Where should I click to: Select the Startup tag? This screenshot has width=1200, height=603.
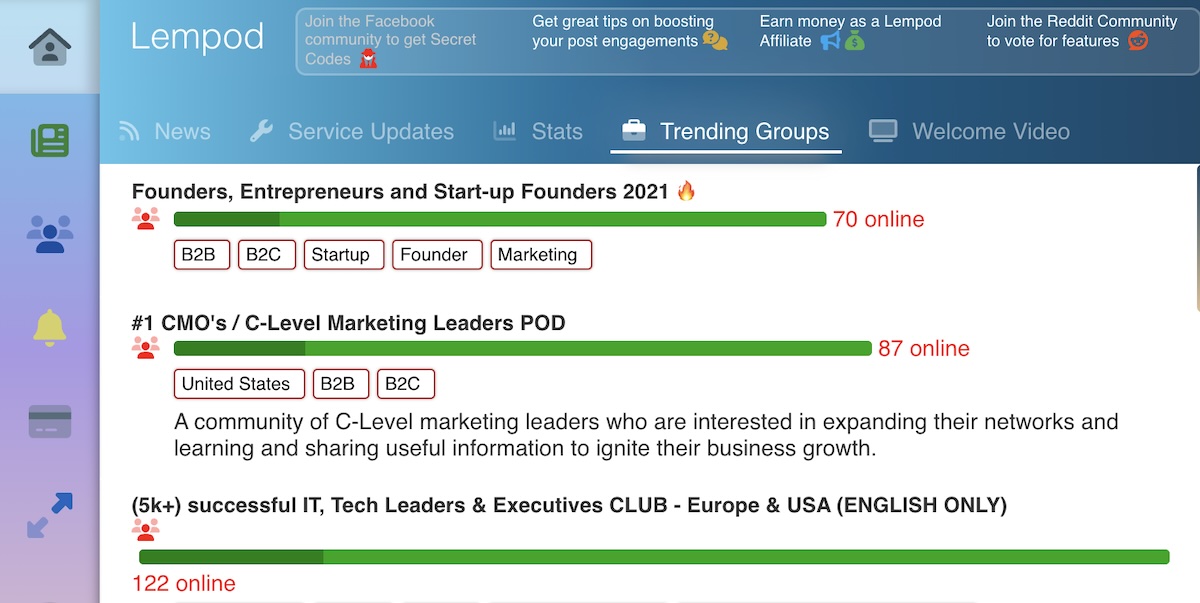click(343, 254)
